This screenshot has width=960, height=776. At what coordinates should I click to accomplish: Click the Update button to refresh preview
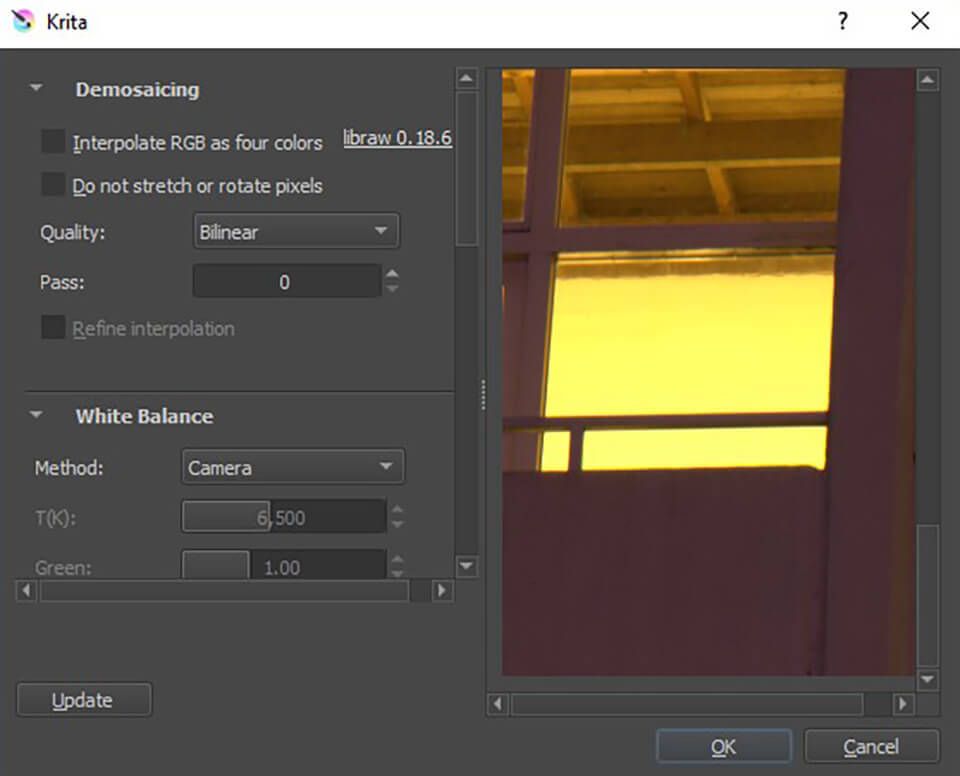click(x=83, y=699)
